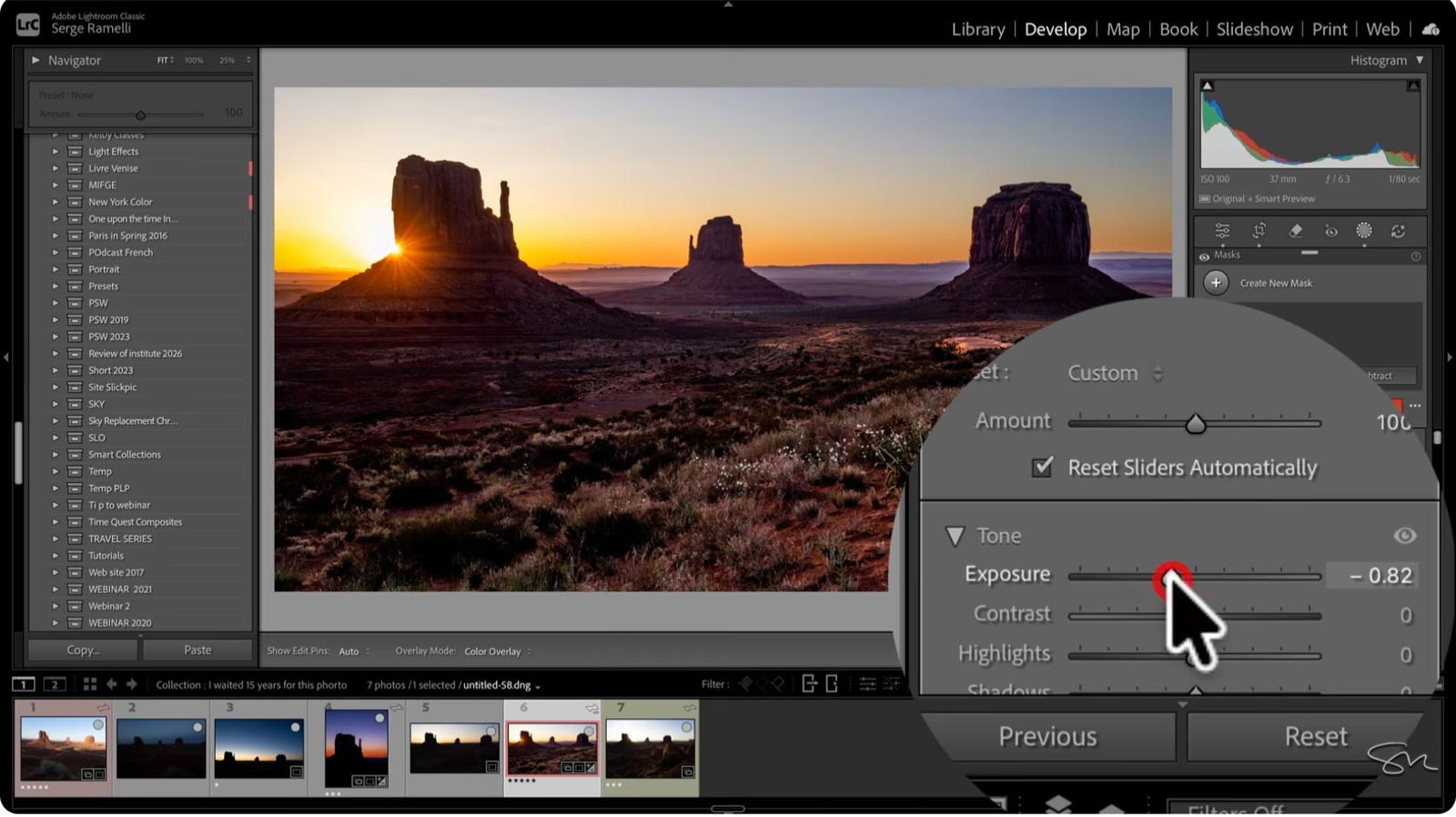This screenshot has width=1456, height=817.
Task: Collapse the Tone section triangle
Action: [955, 537]
